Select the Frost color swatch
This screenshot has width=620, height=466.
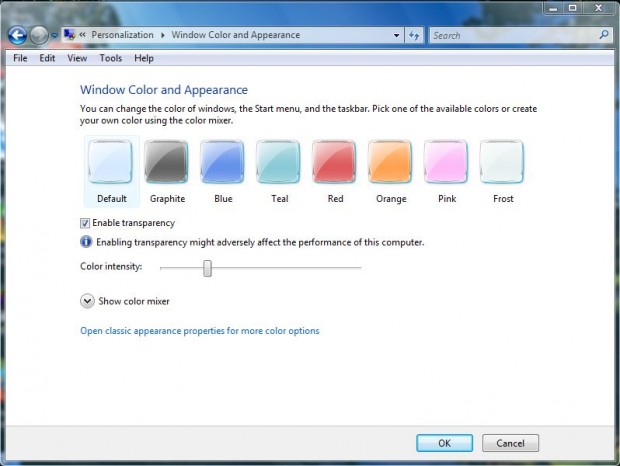502,162
